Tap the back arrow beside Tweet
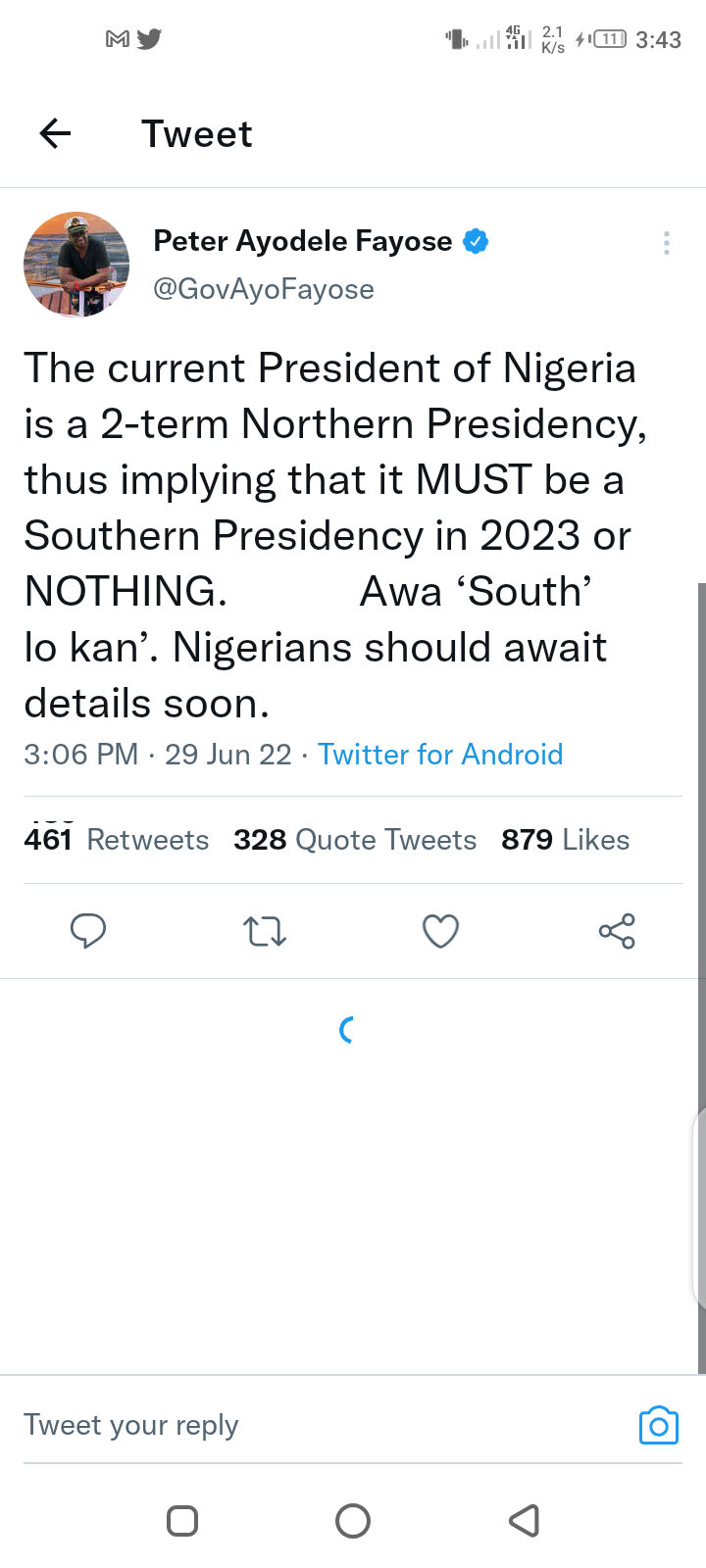 click(x=56, y=133)
